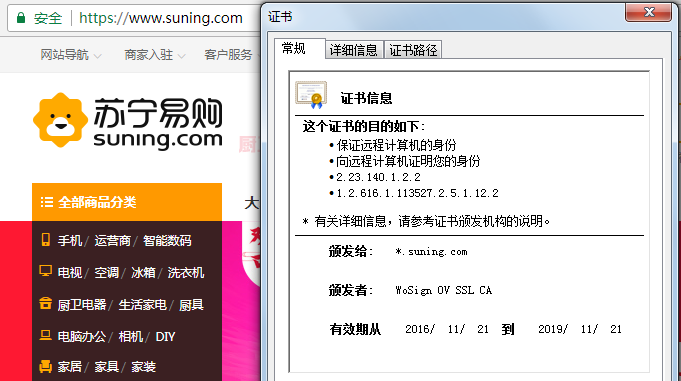Click the 证书 dialog title text

point(280,17)
